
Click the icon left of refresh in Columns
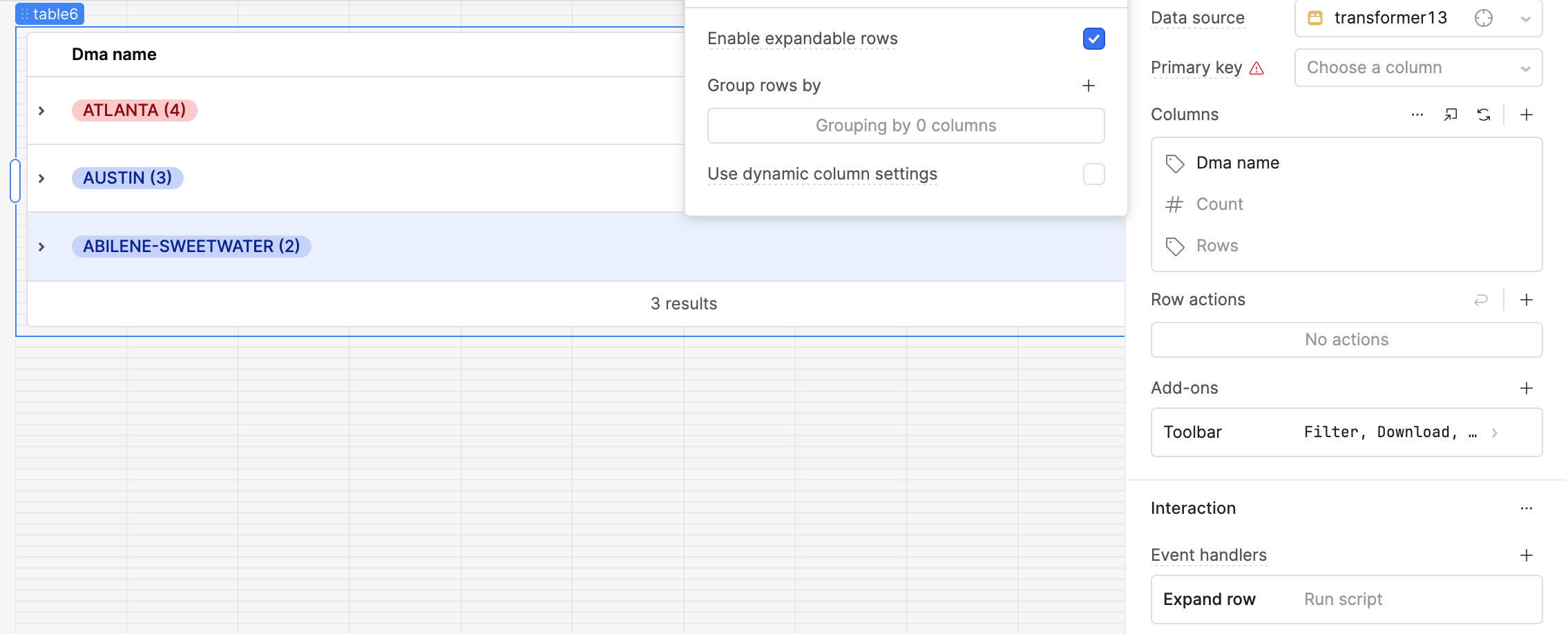click(x=1451, y=115)
